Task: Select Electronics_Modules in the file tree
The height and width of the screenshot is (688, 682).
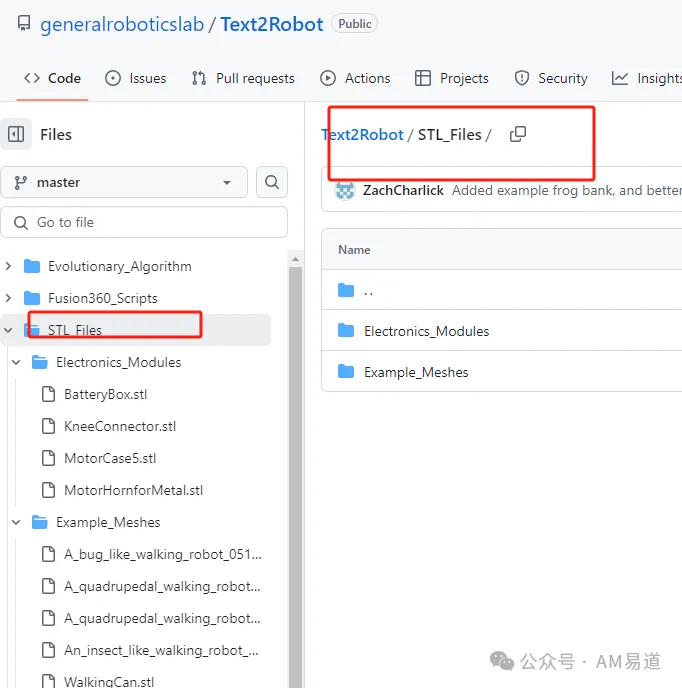Action: point(118,362)
